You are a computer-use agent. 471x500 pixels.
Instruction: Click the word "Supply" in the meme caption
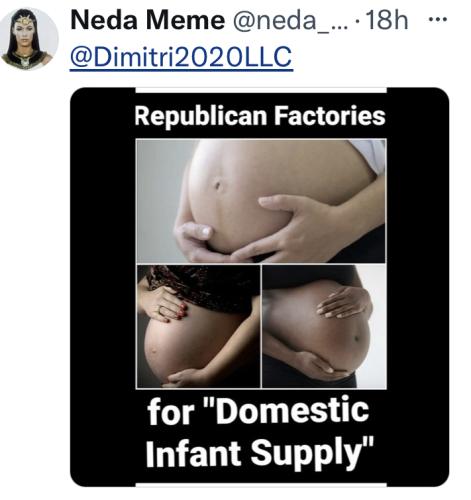pyautogui.click(x=311, y=454)
